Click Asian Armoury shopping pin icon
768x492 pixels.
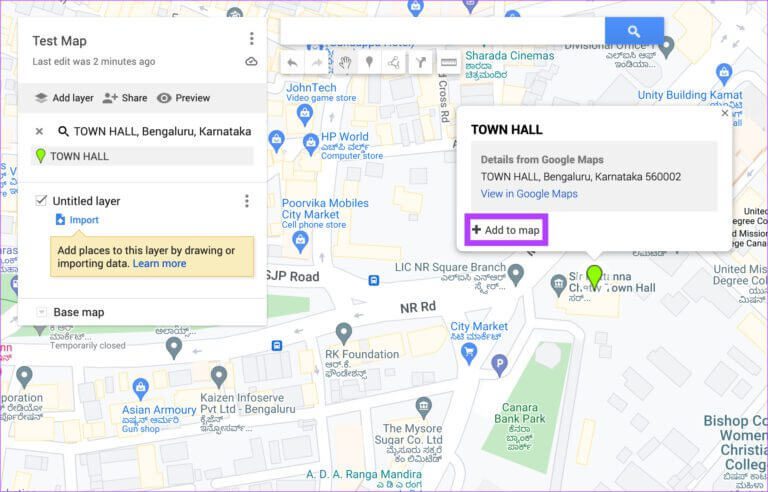[x=141, y=389]
